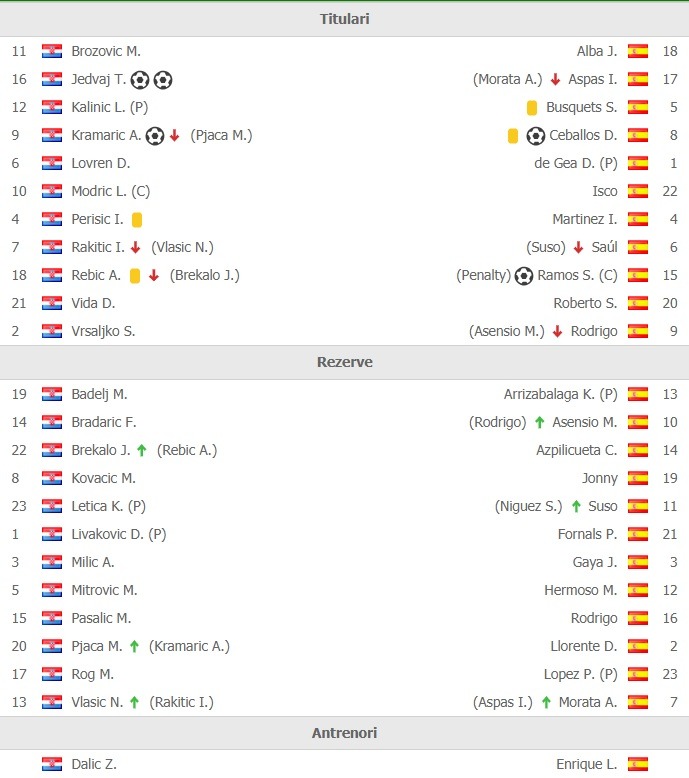Open substitute Kovacic M. profile

click(103, 478)
